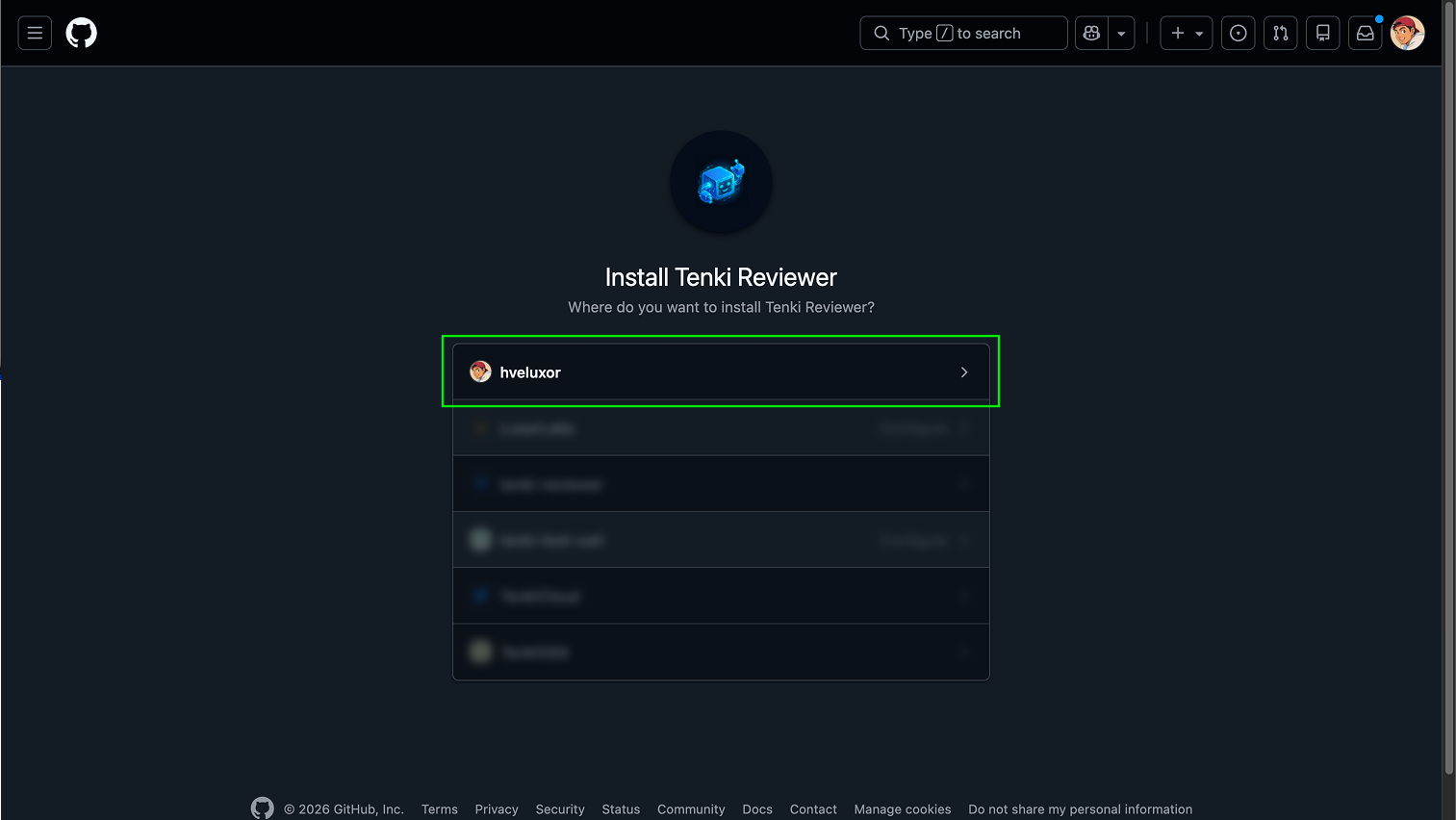Click the chevron on the hveluxor row
1456x820 pixels.
[964, 372]
